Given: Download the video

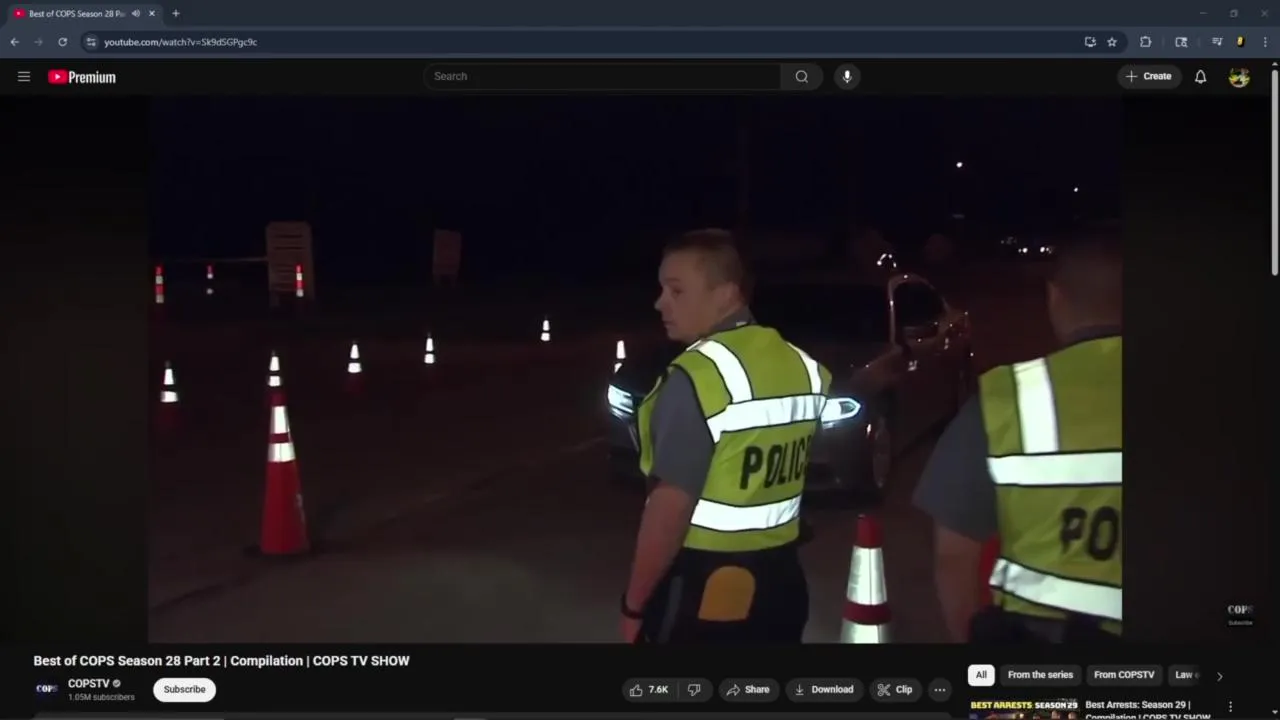Looking at the screenshot, I should tap(823, 689).
